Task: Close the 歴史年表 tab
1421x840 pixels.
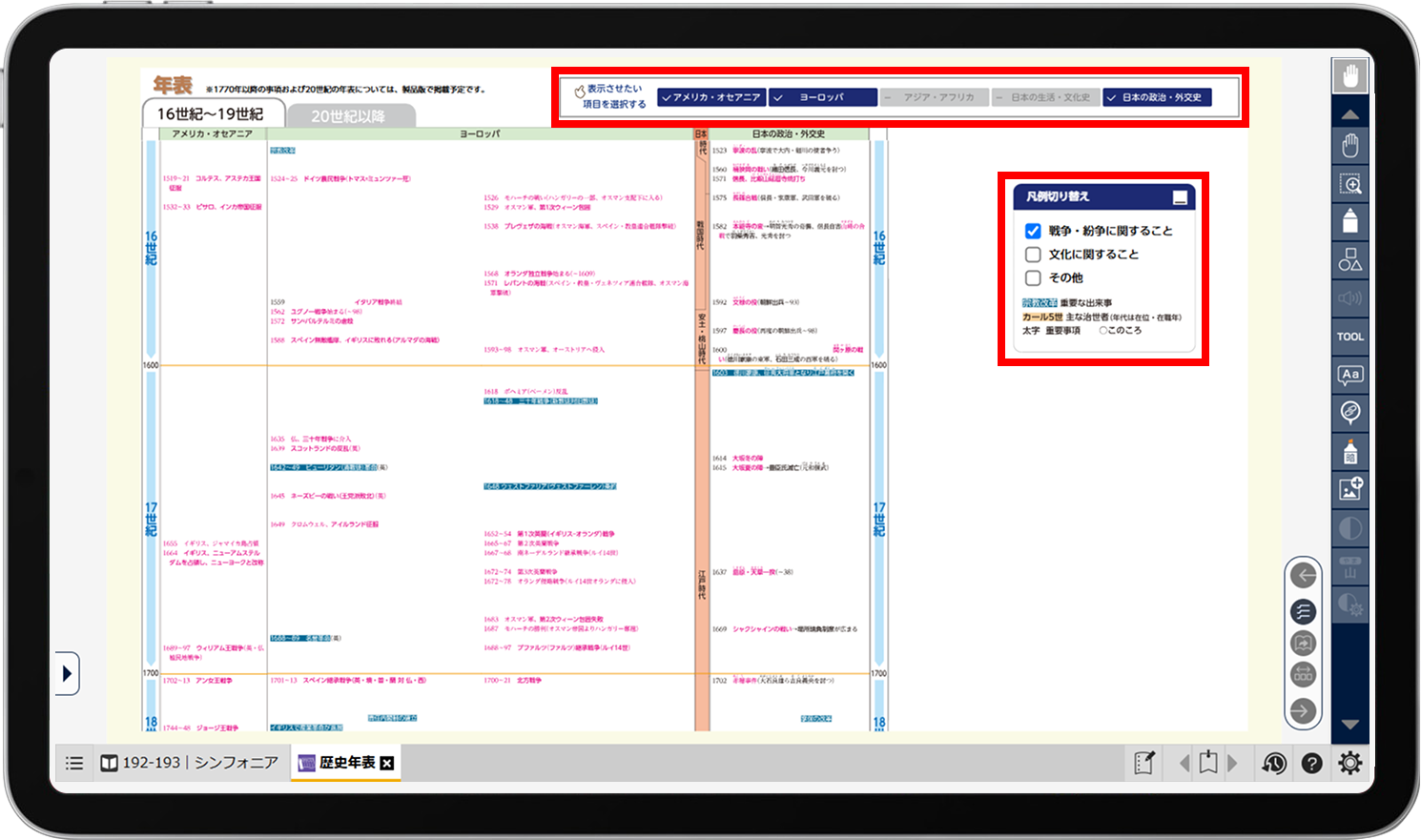Action: coord(387,763)
